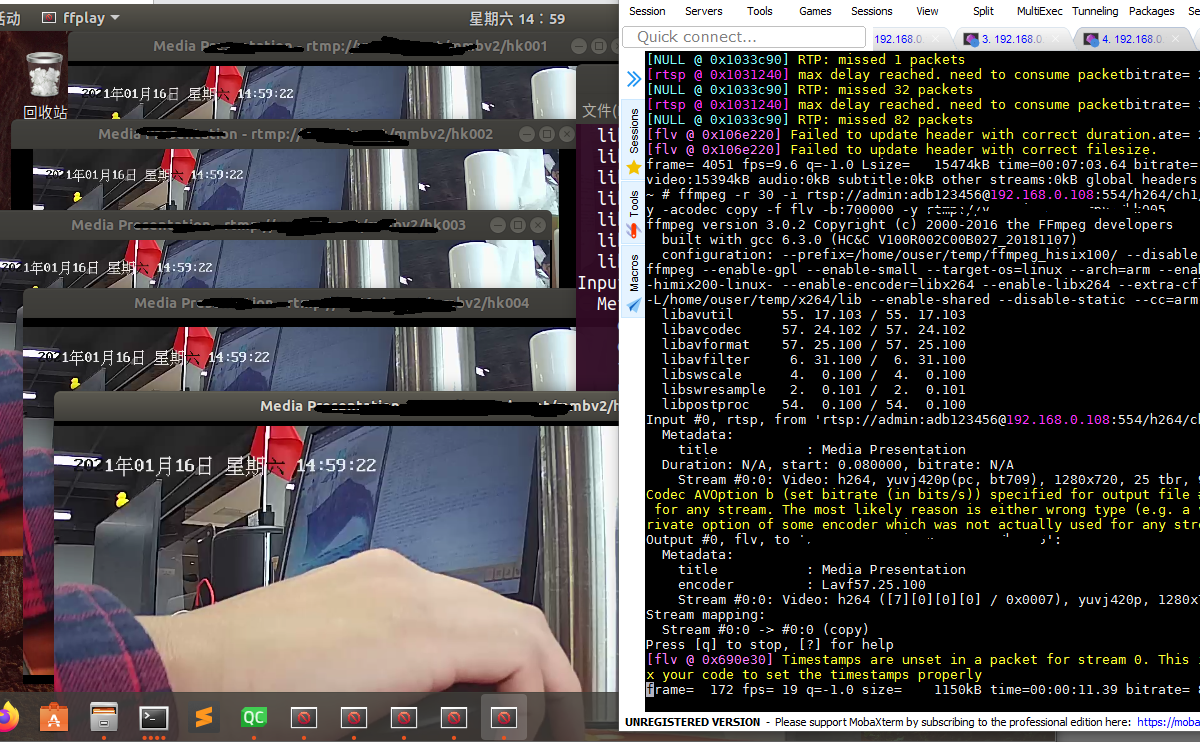Switch to Terminal in the dock
1200x742 pixels.
point(154,717)
